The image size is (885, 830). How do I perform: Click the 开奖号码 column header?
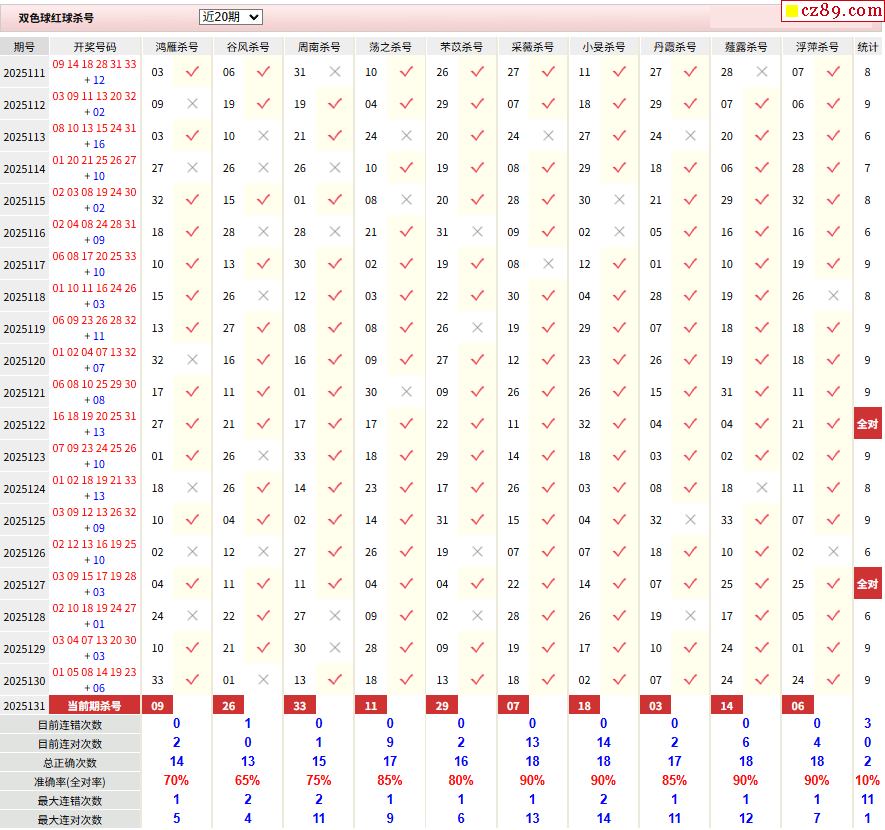95,47
